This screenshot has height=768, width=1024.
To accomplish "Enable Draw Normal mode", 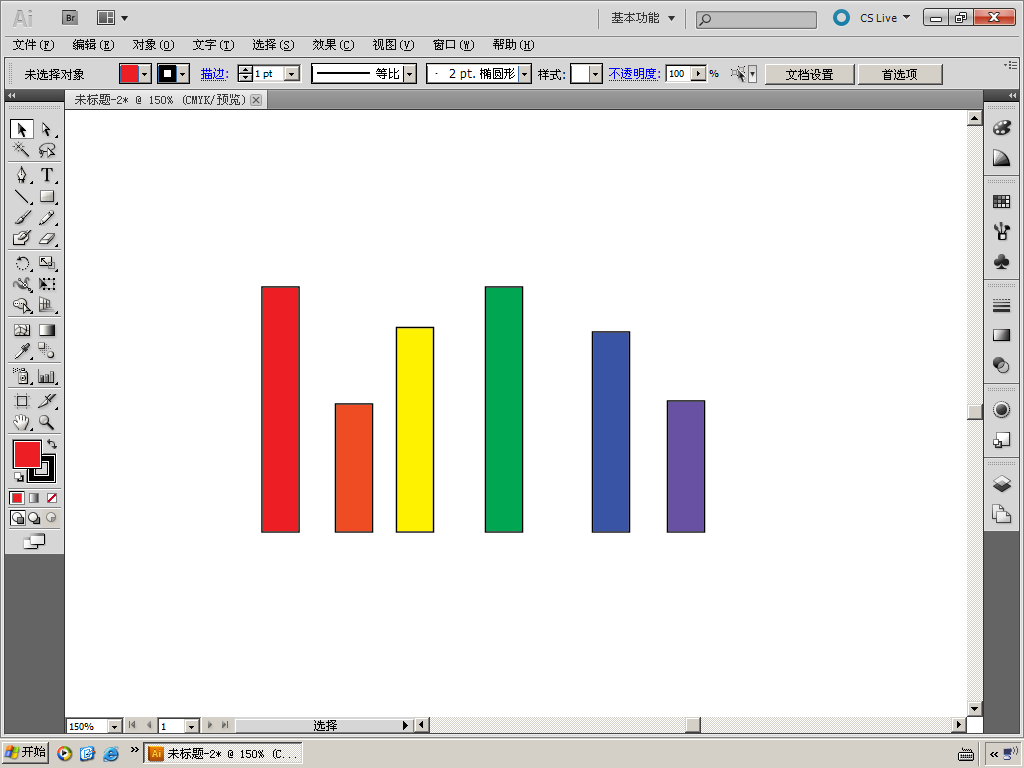I will (x=18, y=518).
